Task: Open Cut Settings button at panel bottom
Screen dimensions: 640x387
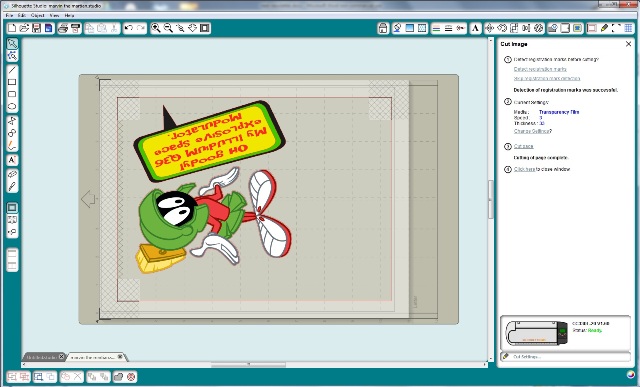Action: click(x=565, y=356)
